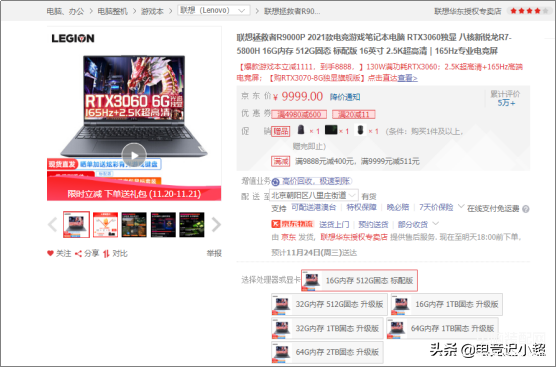Image resolution: width=556 pixels, height=367 pixels.
Task: Expand the logistics options chevron
Action: tap(435, 223)
